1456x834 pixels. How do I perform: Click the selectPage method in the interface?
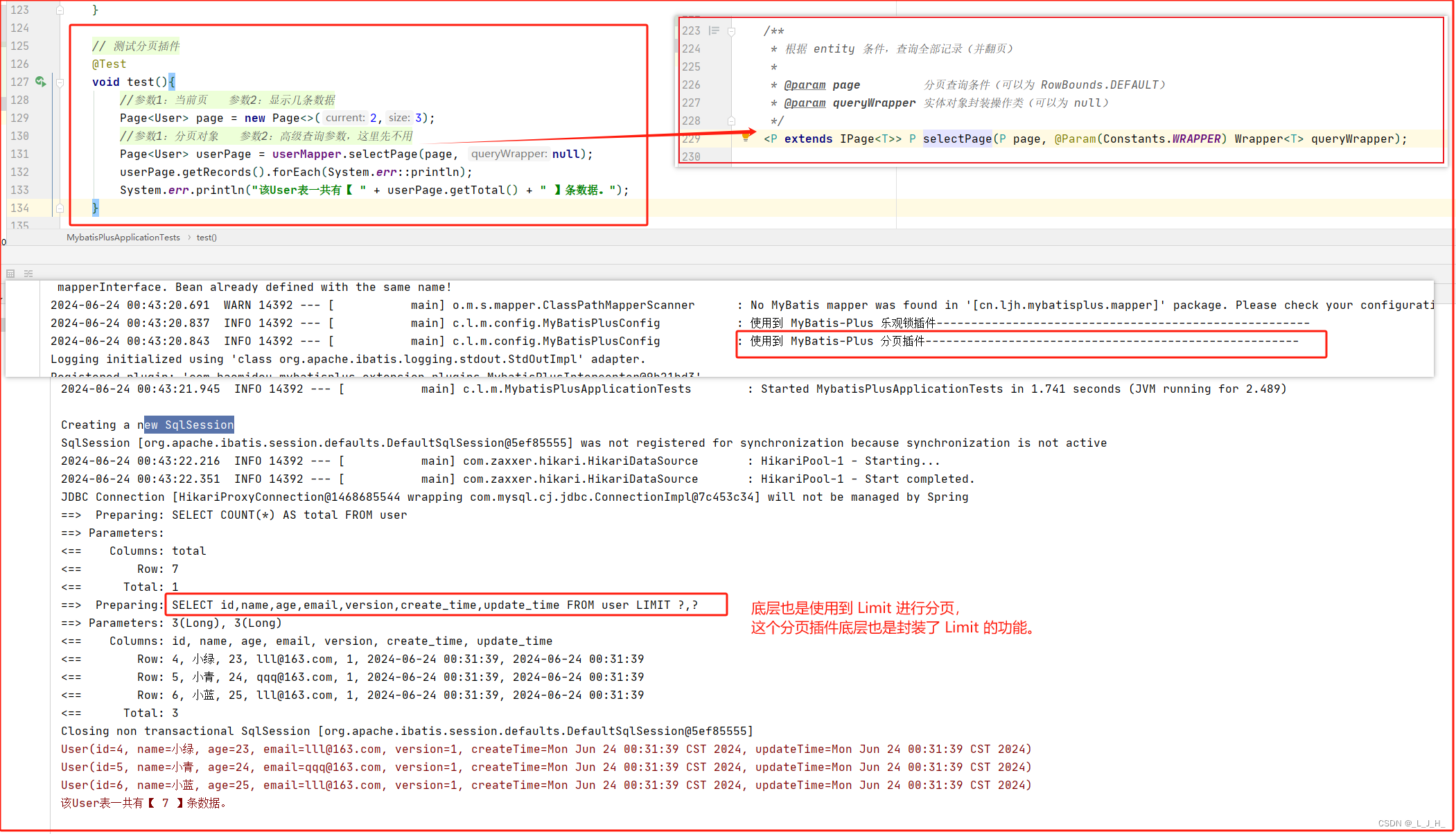click(x=956, y=139)
